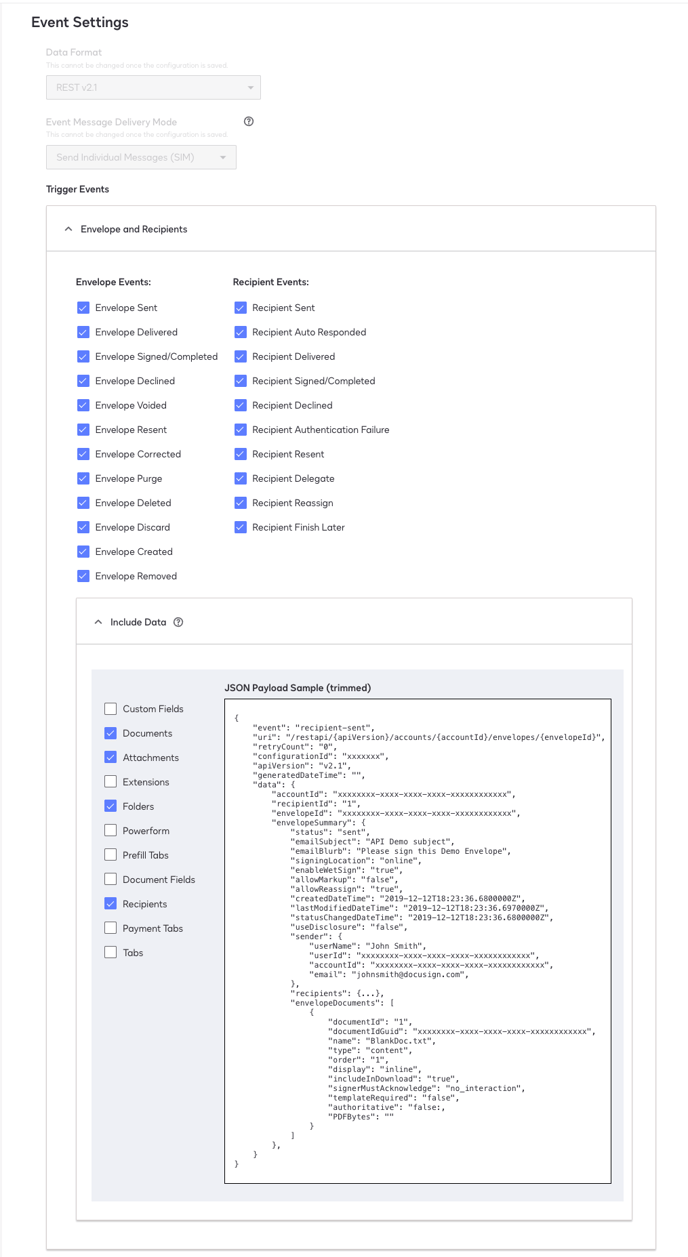688x1257 pixels.
Task: Click the Envelope Signed/Completed label
Action: tap(156, 357)
